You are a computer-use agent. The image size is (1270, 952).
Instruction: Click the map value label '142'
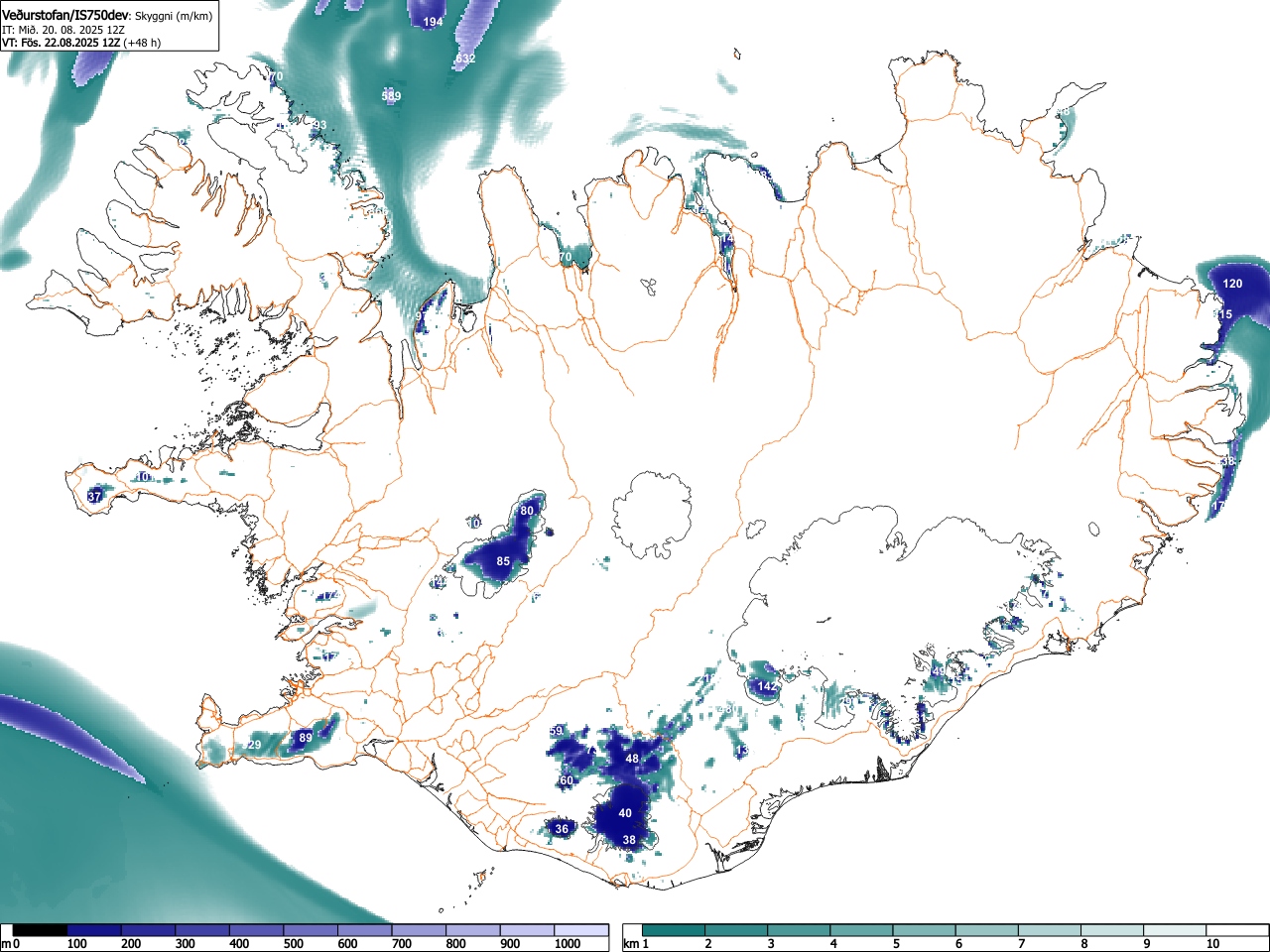click(768, 686)
